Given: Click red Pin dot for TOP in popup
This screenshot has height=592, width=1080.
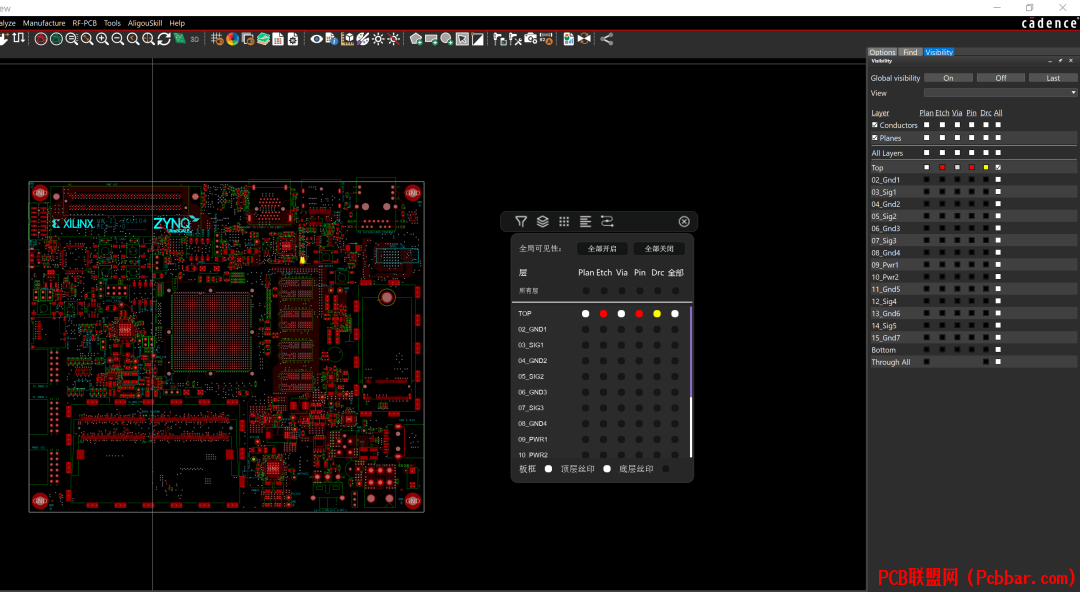Looking at the screenshot, I should click(x=639, y=314).
